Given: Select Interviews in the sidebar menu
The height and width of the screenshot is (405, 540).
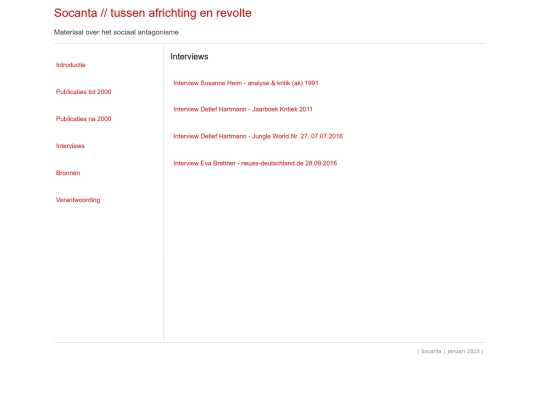Looking at the screenshot, I should tap(70, 146).
